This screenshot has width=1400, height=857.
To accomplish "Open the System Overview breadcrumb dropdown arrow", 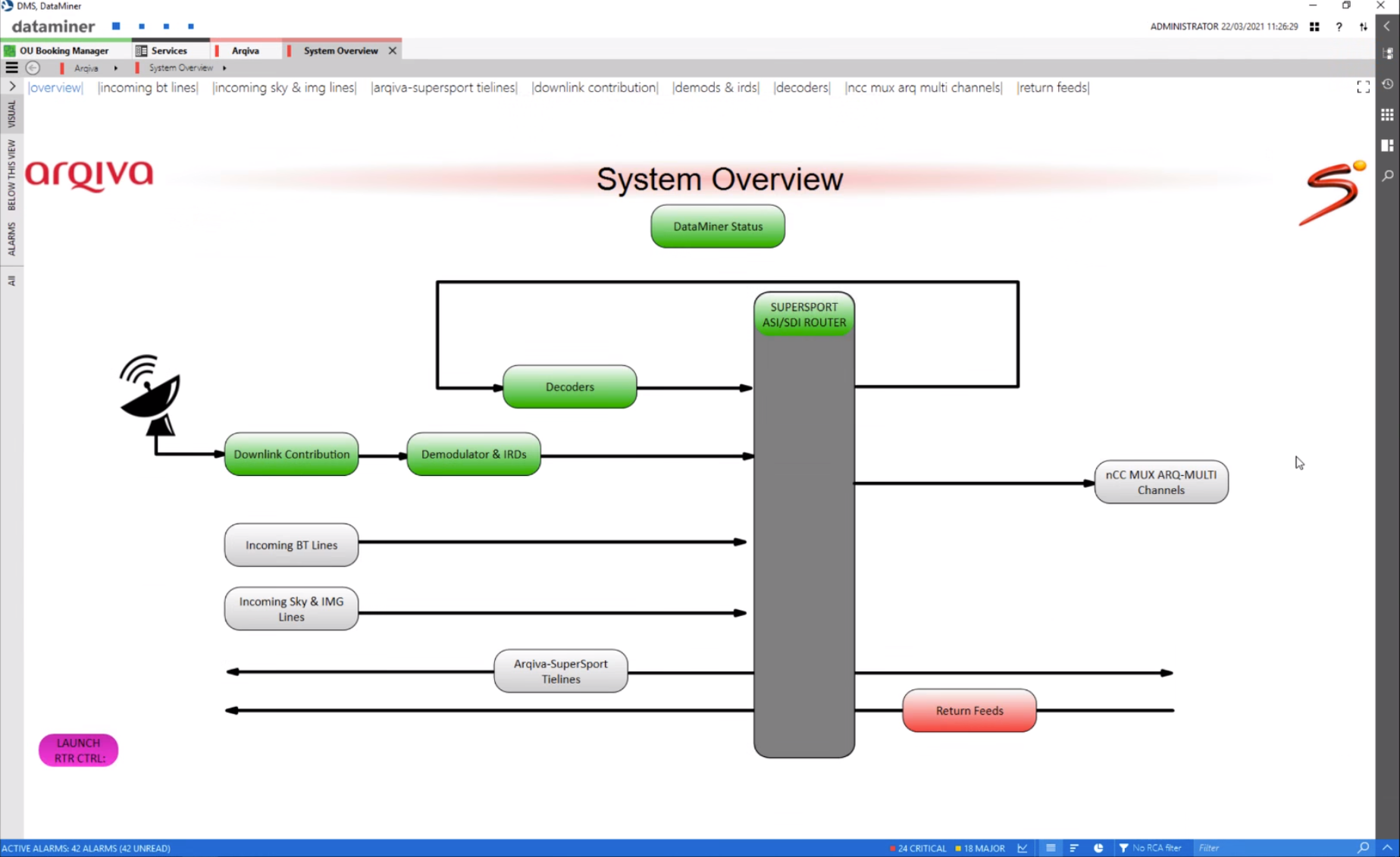I will [224, 68].
